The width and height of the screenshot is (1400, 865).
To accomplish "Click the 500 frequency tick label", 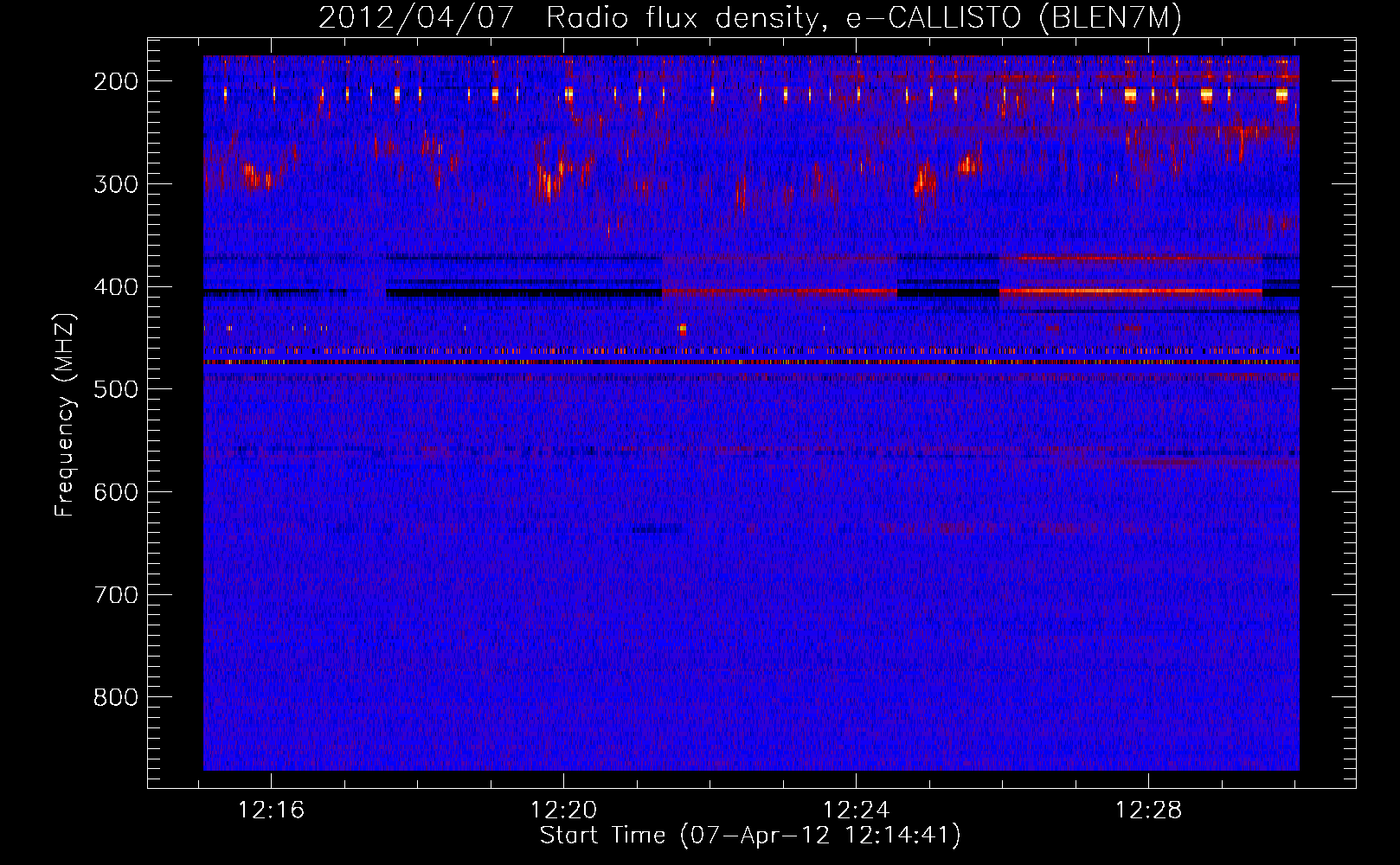I will [x=116, y=389].
